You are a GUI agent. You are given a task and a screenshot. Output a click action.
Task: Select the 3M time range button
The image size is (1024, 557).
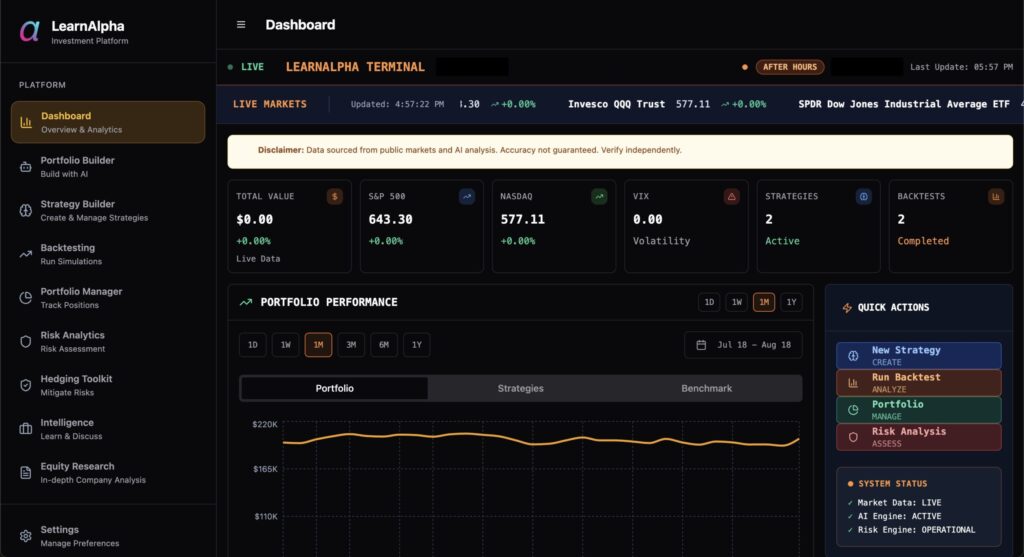(351, 345)
